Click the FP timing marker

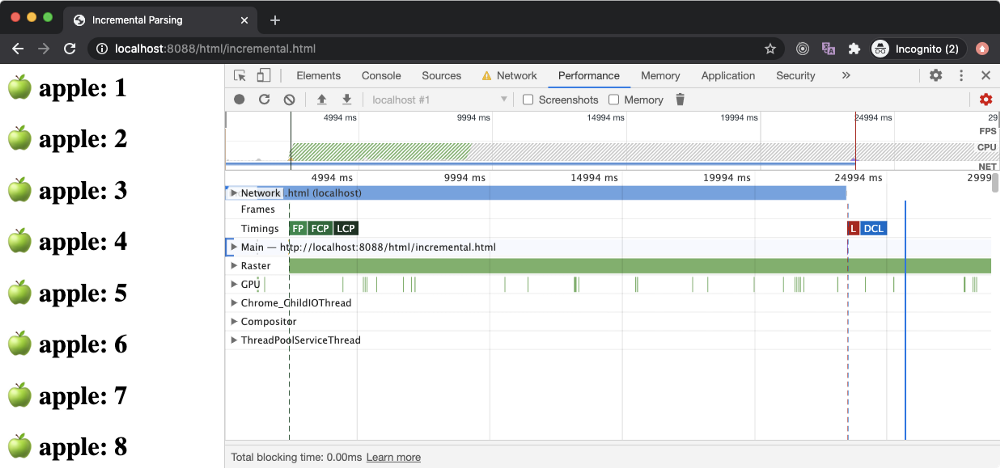[x=298, y=228]
